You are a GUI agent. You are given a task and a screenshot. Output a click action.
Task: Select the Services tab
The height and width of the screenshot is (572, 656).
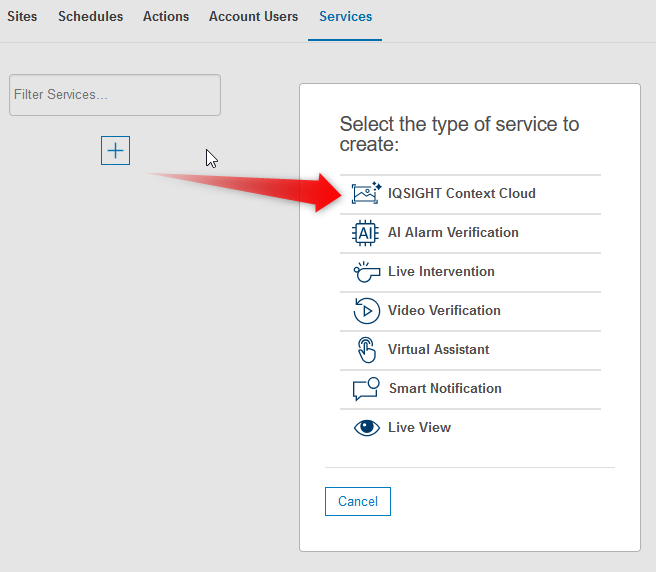(345, 16)
